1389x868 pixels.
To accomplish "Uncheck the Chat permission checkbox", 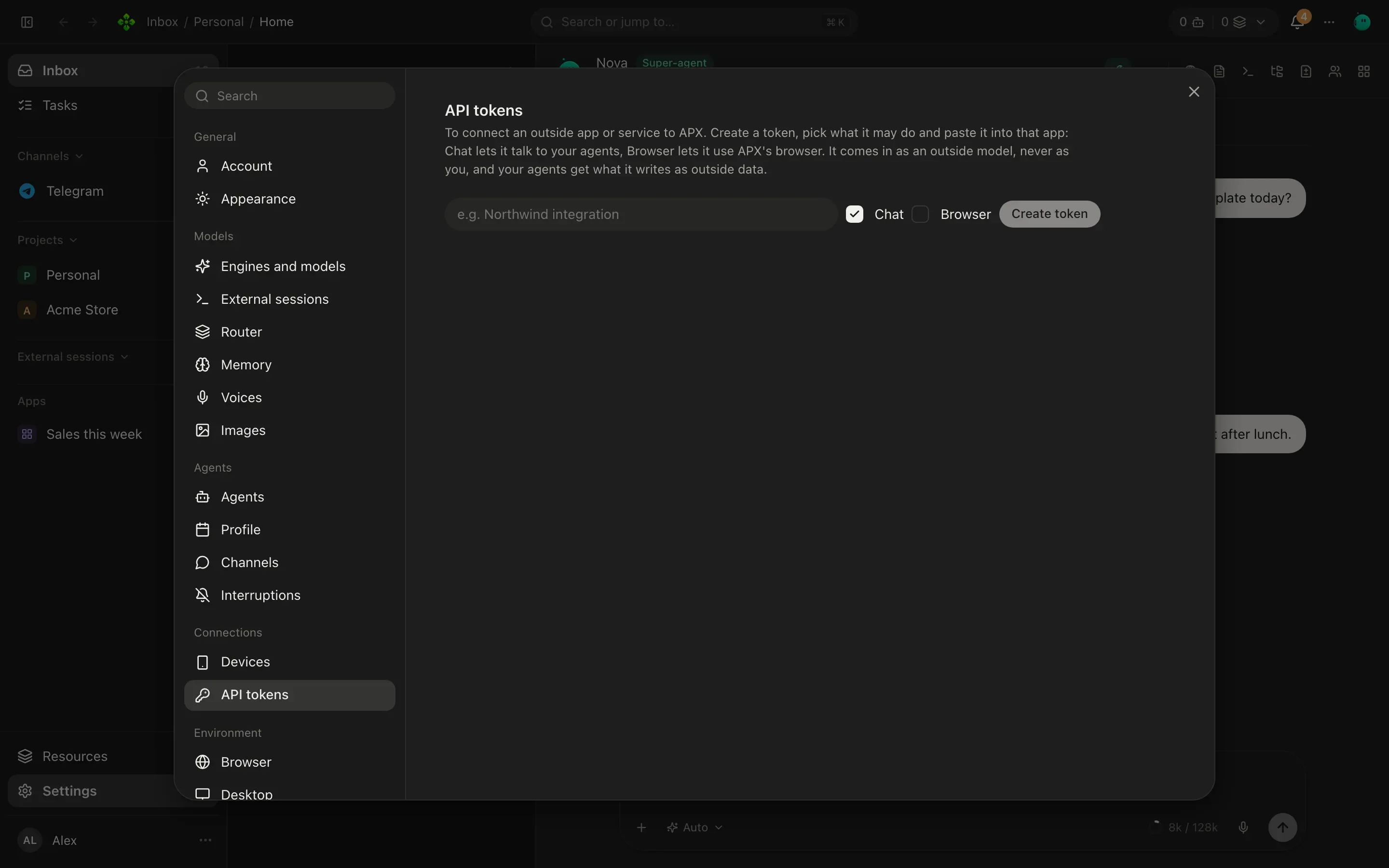I will 854,214.
